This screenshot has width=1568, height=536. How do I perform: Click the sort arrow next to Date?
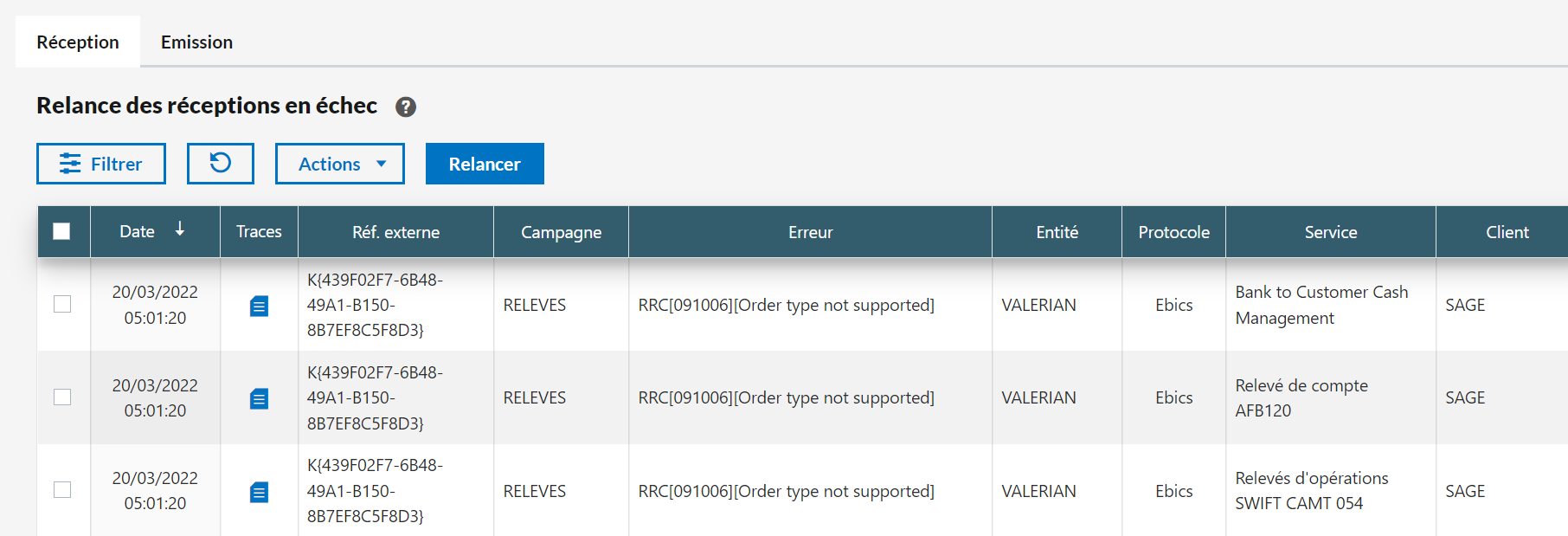180,229
